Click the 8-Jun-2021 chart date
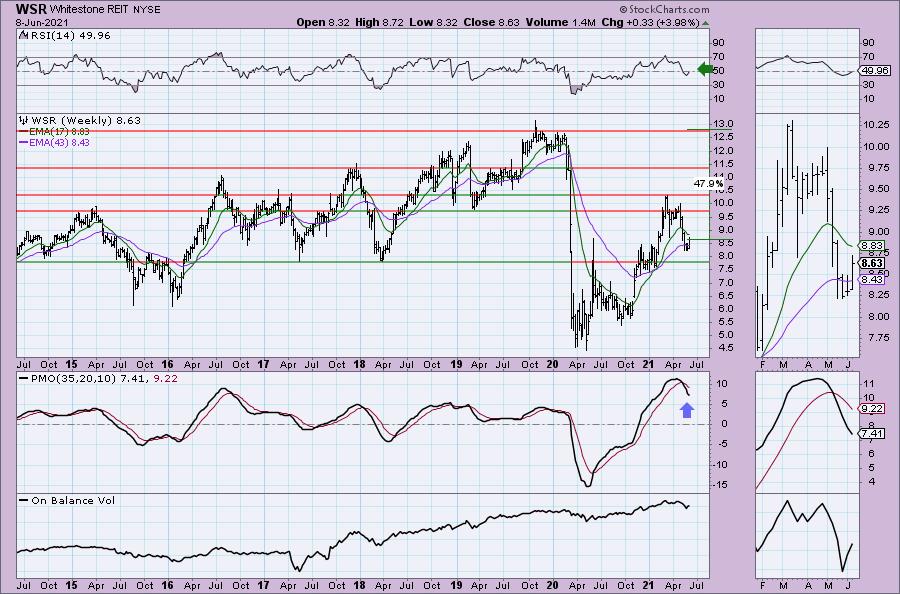Viewport: 900px width, 594px height. 42,22
